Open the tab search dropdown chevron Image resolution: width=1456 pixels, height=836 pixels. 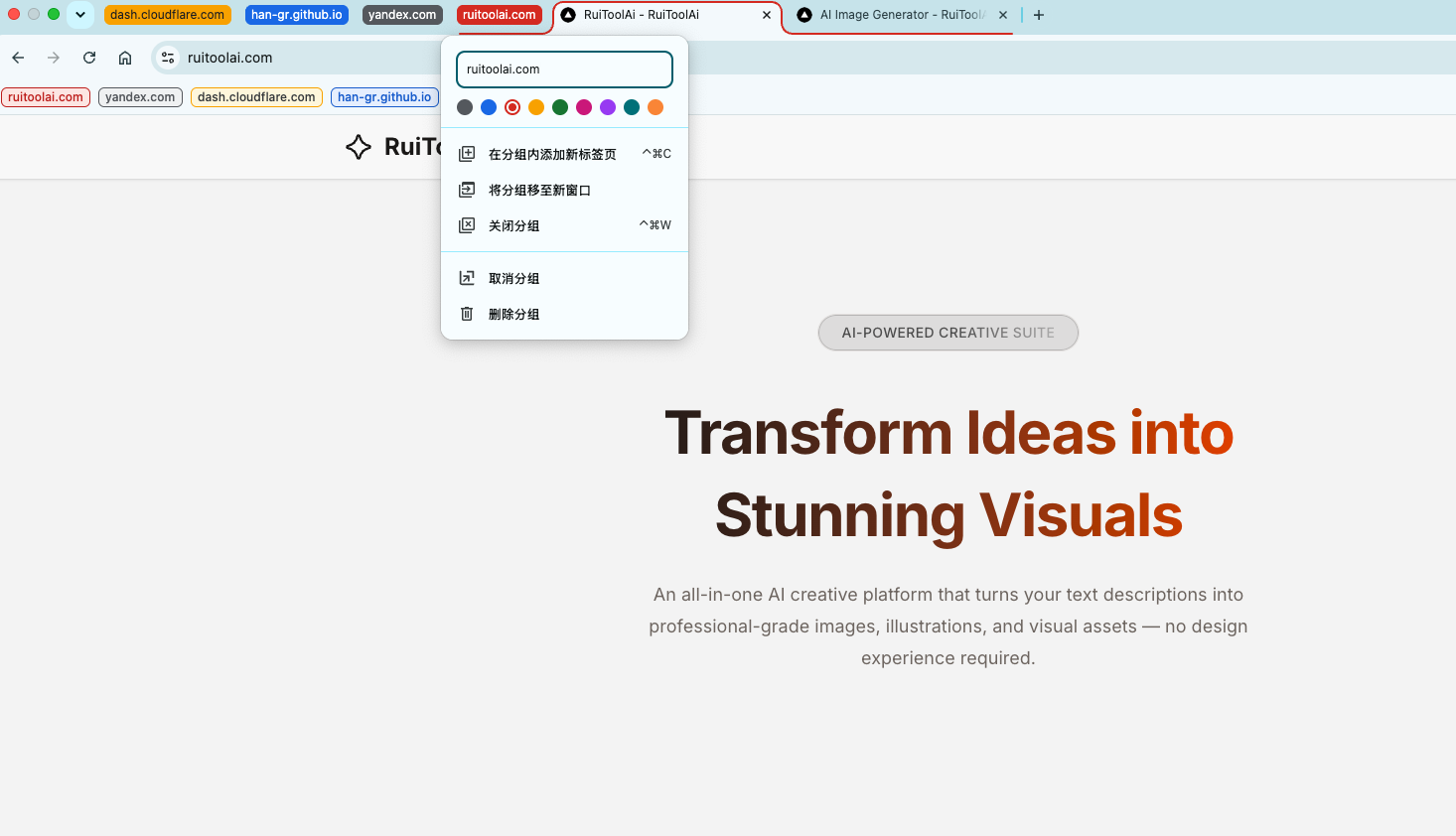80,15
